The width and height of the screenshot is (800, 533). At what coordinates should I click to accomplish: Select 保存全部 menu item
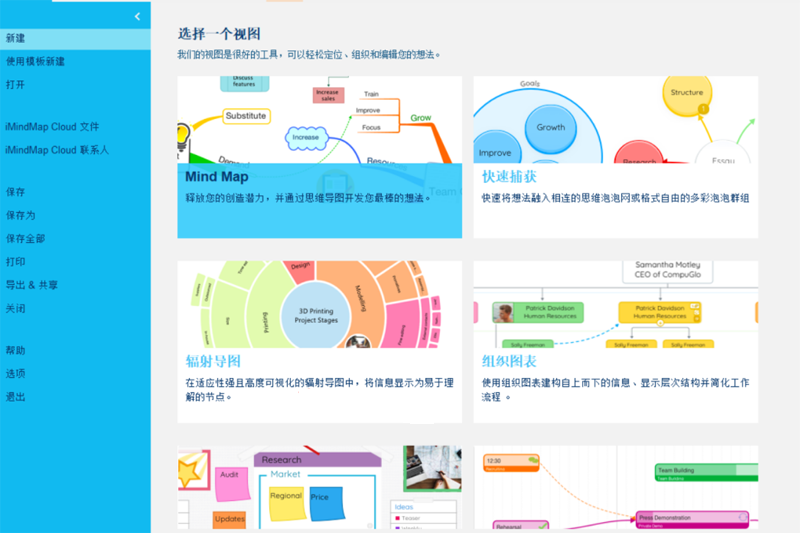click(x=75, y=239)
